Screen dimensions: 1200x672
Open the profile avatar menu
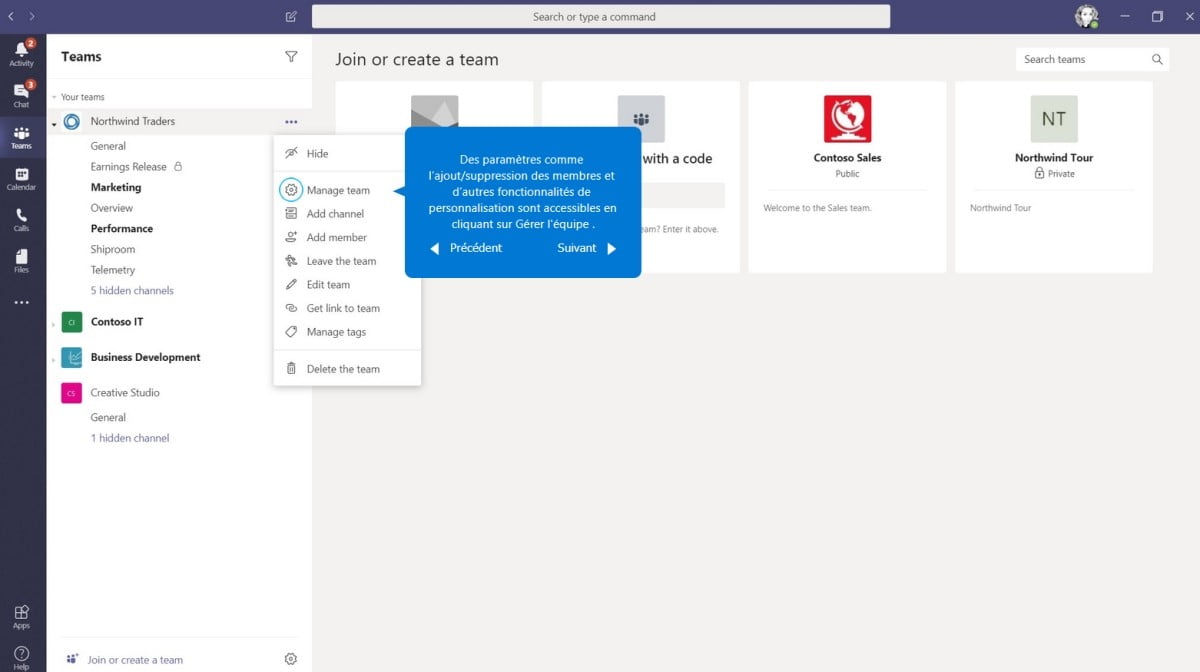(x=1086, y=16)
